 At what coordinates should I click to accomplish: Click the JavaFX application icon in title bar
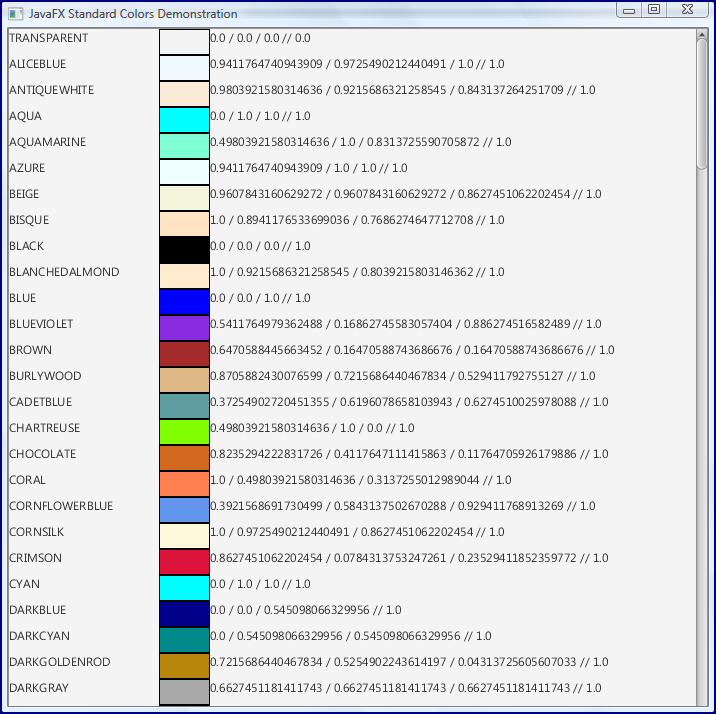15,14
